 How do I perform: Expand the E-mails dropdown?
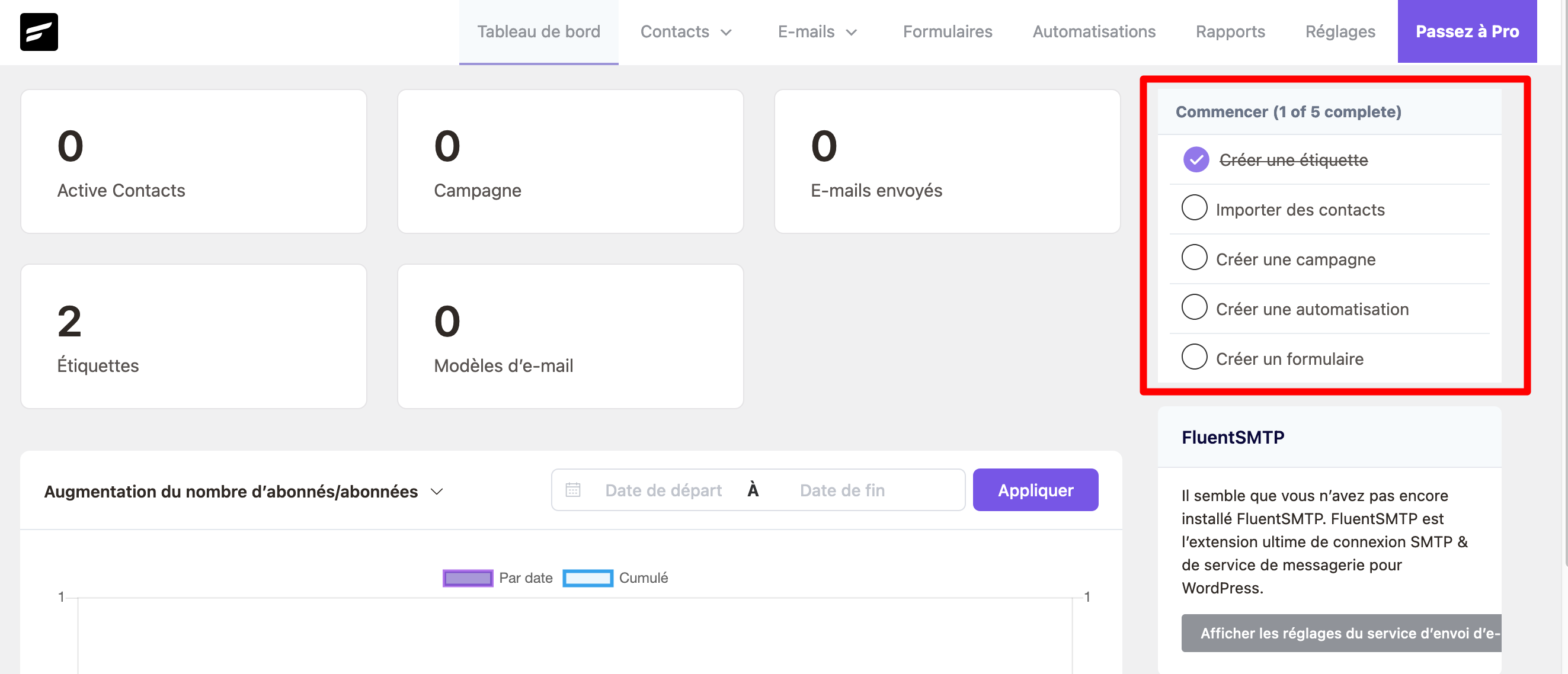pos(816,31)
